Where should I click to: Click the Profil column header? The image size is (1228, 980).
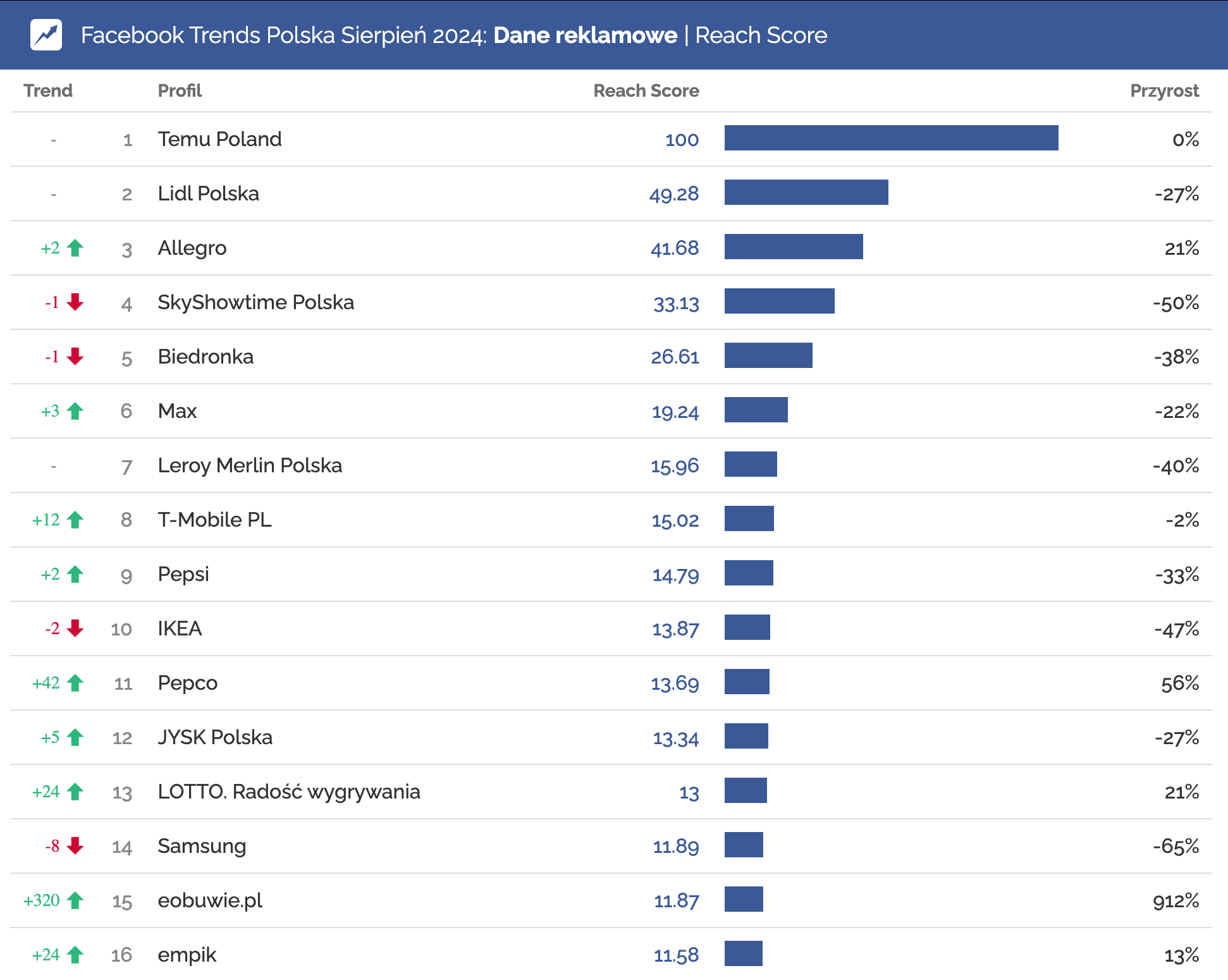point(180,90)
